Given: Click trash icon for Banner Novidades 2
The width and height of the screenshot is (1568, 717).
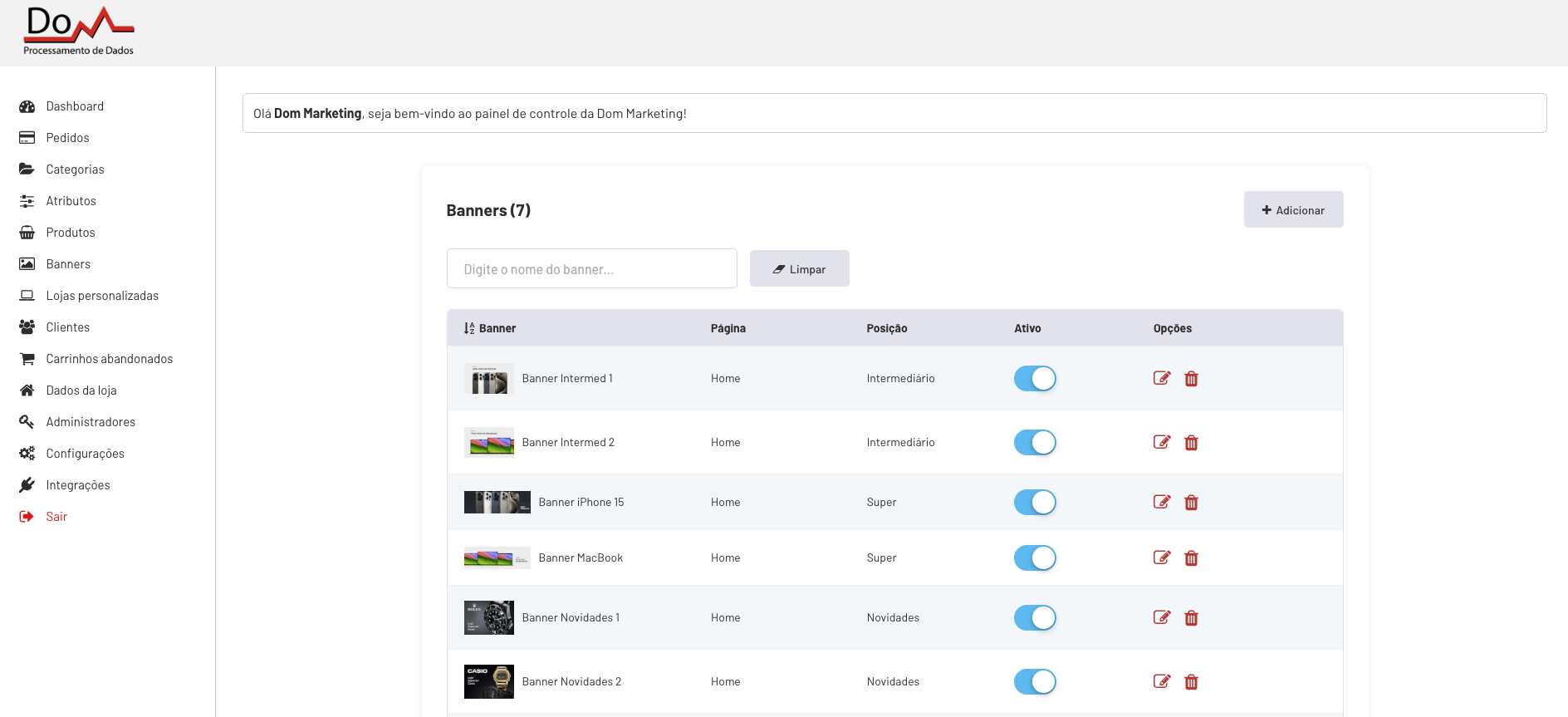Looking at the screenshot, I should [x=1191, y=682].
